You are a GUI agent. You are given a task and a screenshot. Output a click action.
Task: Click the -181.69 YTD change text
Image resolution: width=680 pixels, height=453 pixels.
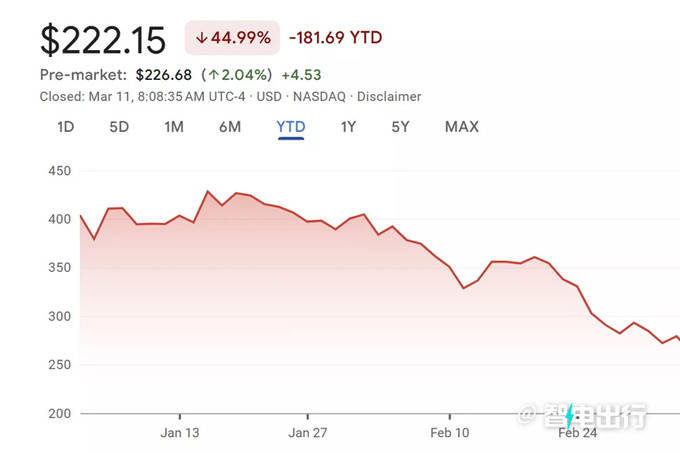point(335,38)
